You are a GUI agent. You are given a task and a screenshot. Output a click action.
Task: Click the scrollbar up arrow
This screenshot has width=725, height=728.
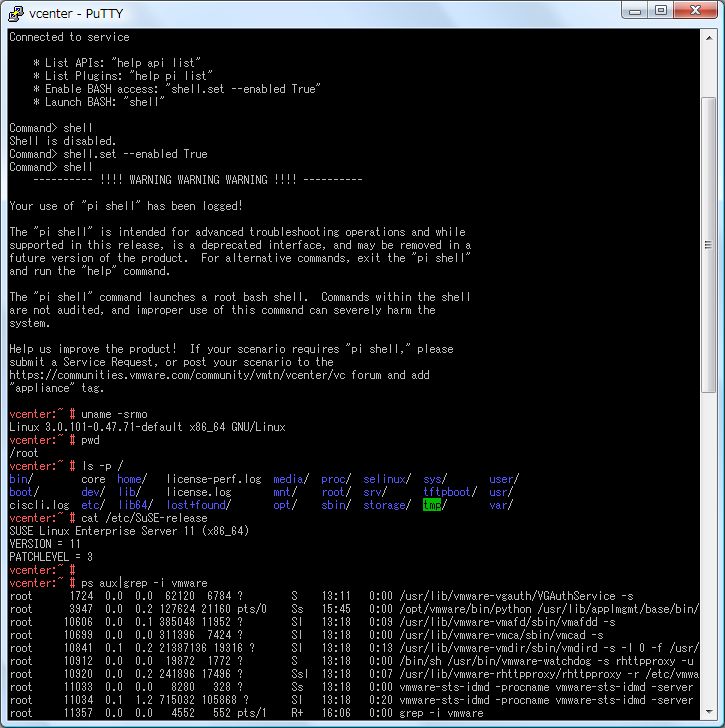[x=709, y=38]
